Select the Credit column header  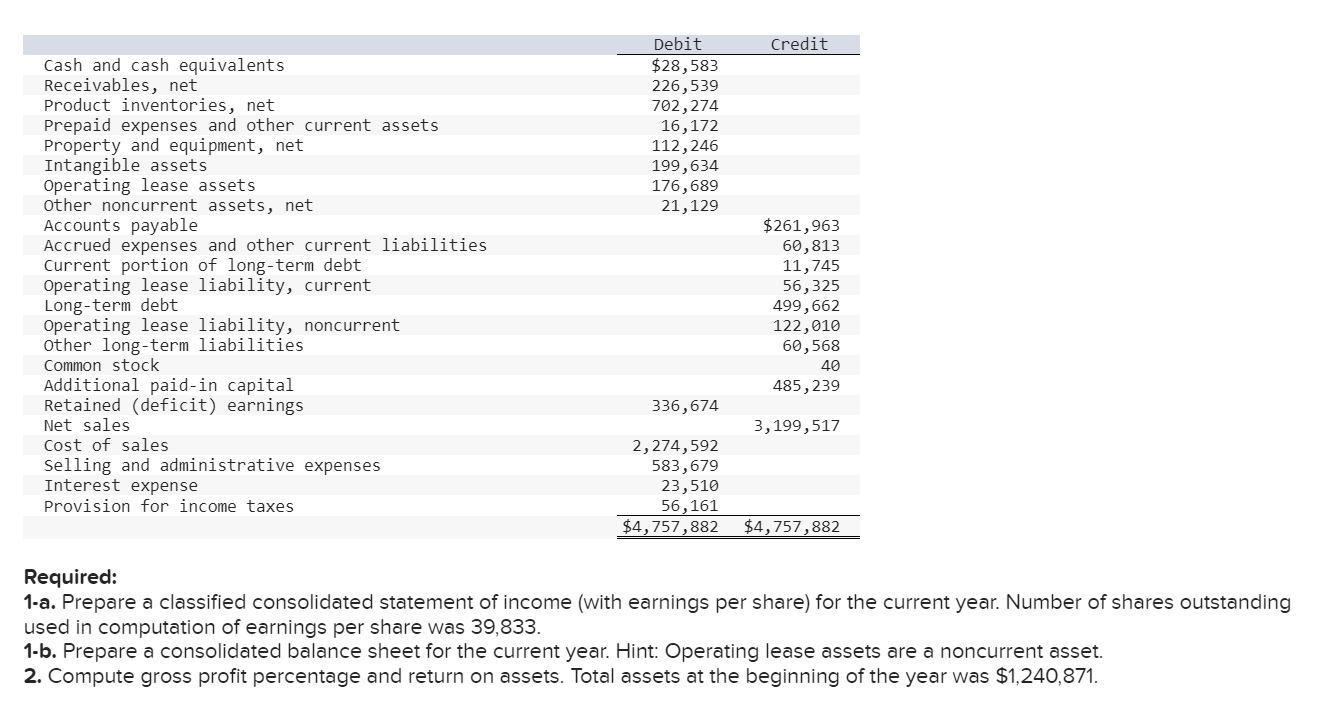pyautogui.click(x=798, y=44)
